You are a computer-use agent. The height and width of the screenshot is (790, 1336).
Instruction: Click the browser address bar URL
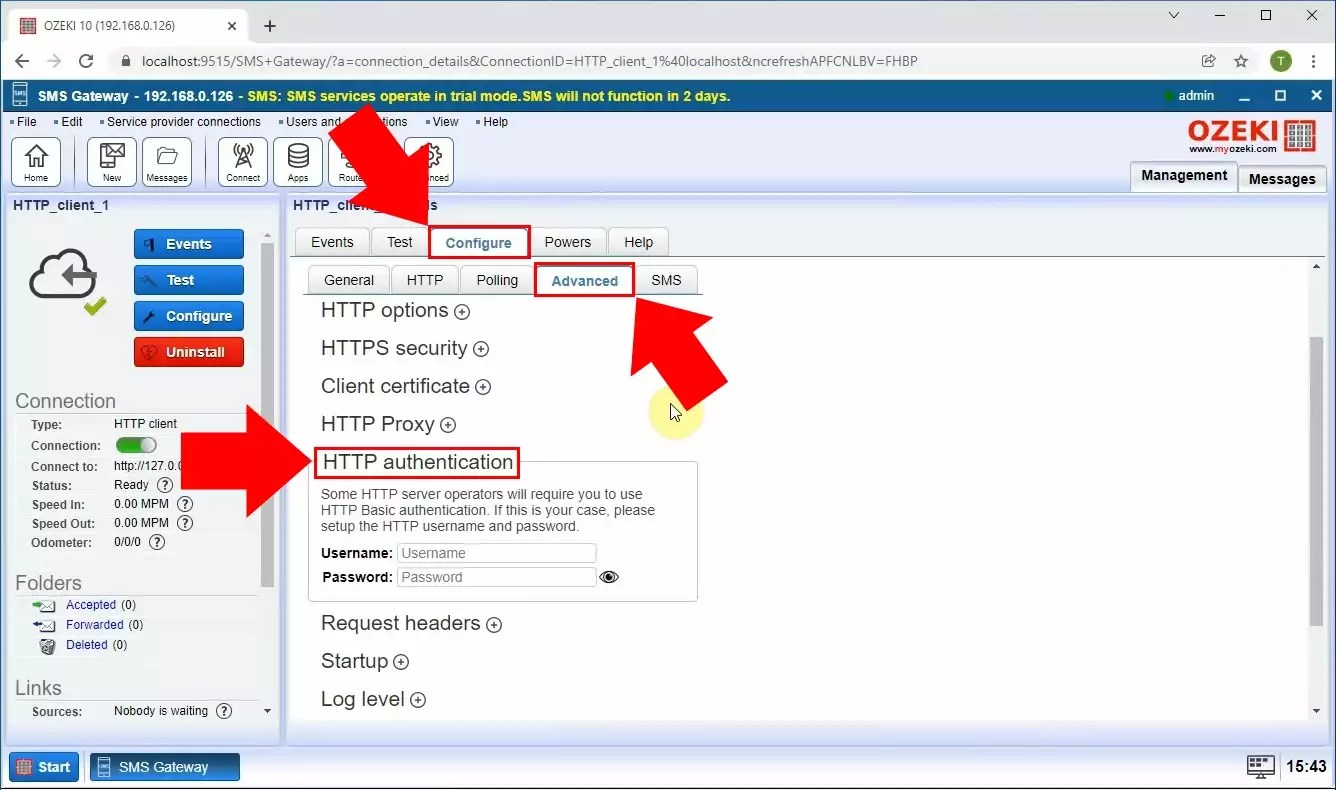click(x=530, y=61)
